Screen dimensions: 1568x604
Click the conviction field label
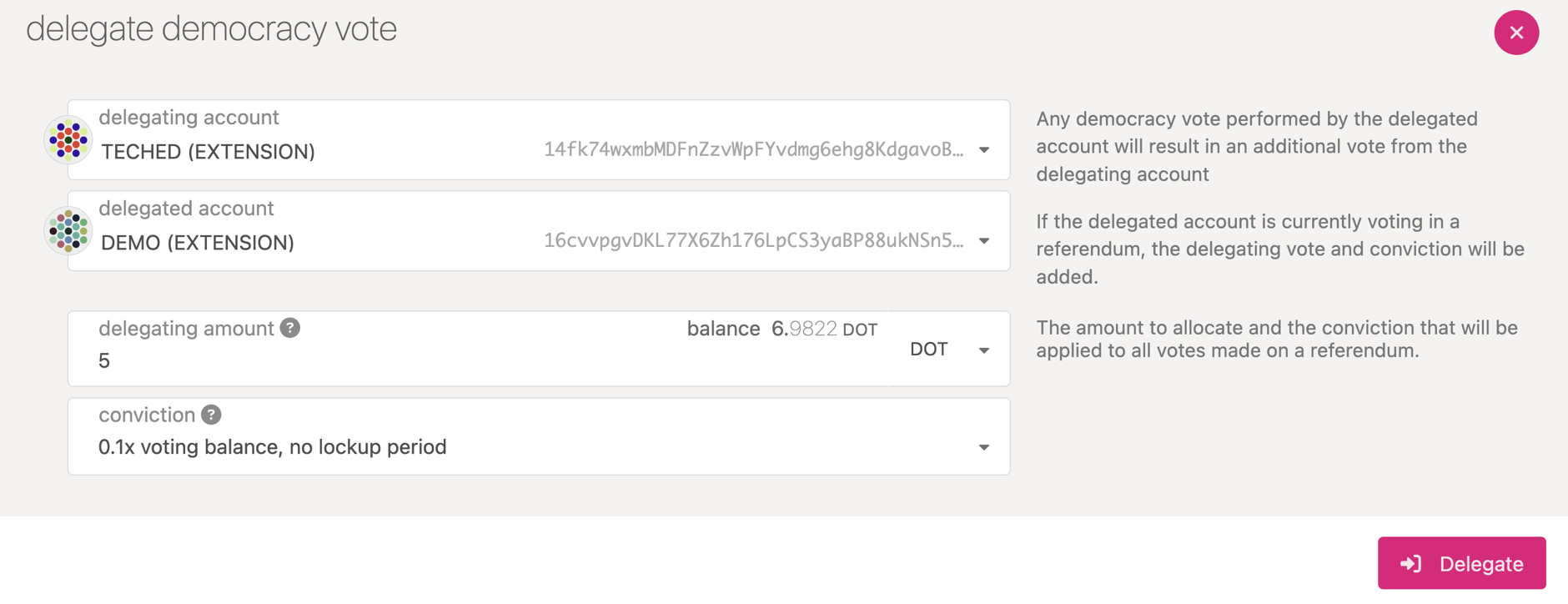click(x=147, y=415)
